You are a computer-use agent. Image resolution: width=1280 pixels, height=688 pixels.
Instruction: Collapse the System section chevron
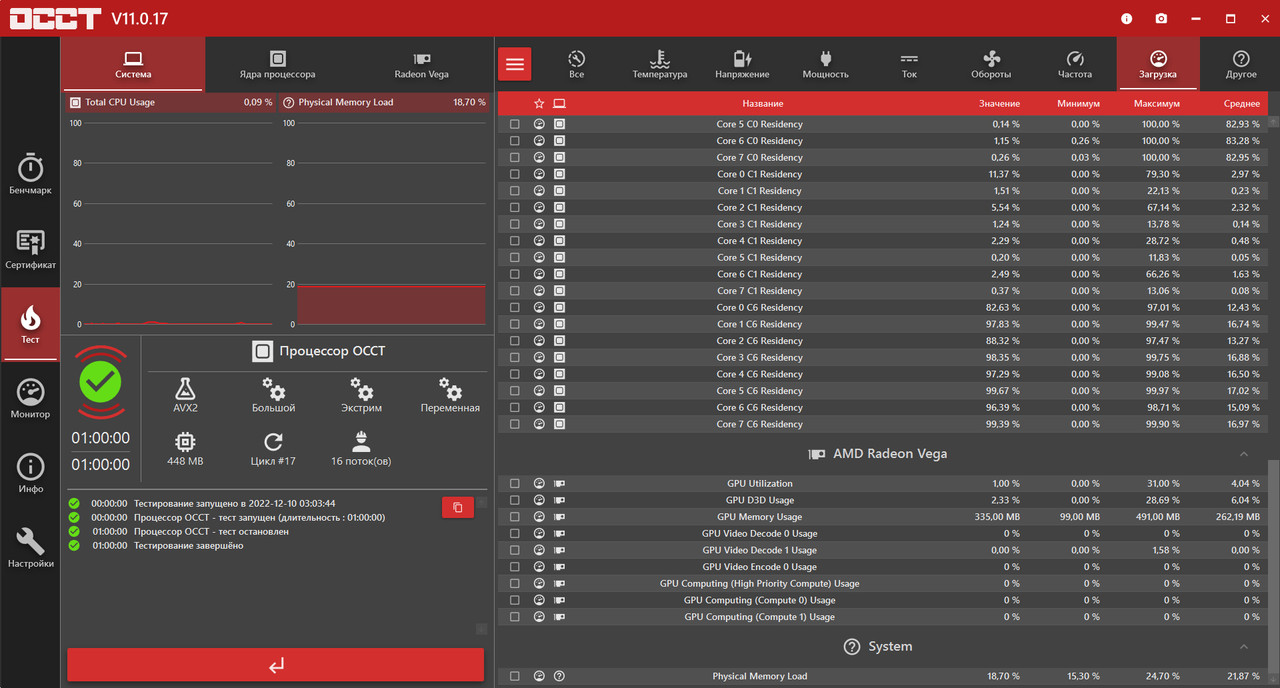pyautogui.click(x=1244, y=647)
